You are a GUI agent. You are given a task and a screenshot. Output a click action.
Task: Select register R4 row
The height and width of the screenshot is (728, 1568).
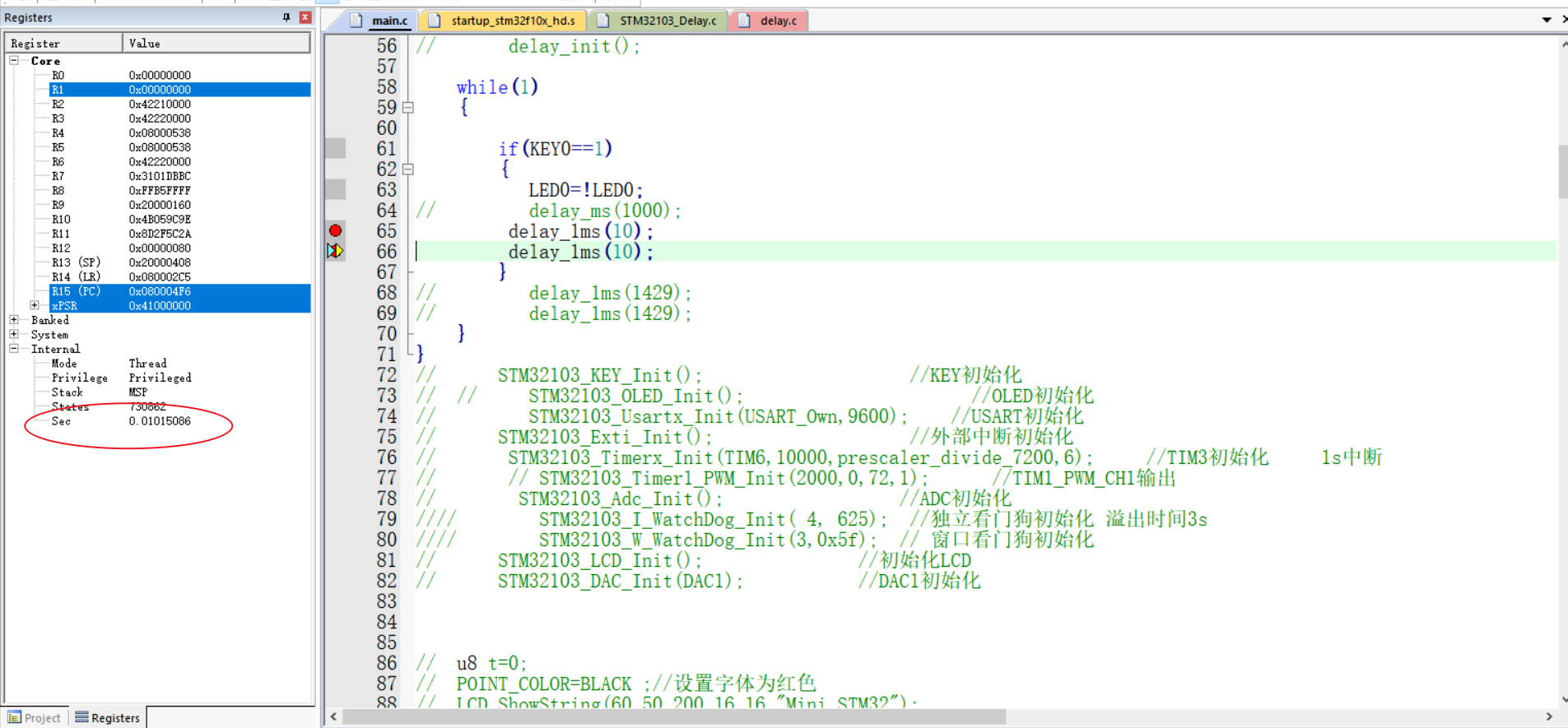click(179, 132)
